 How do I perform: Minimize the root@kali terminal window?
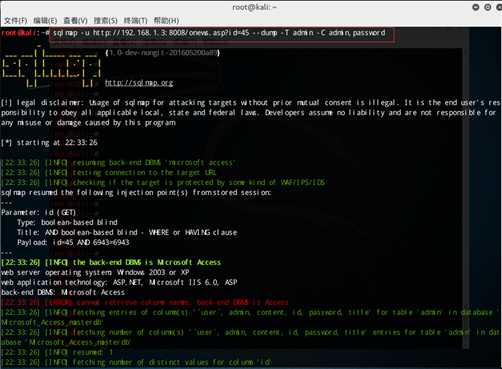[476, 7]
